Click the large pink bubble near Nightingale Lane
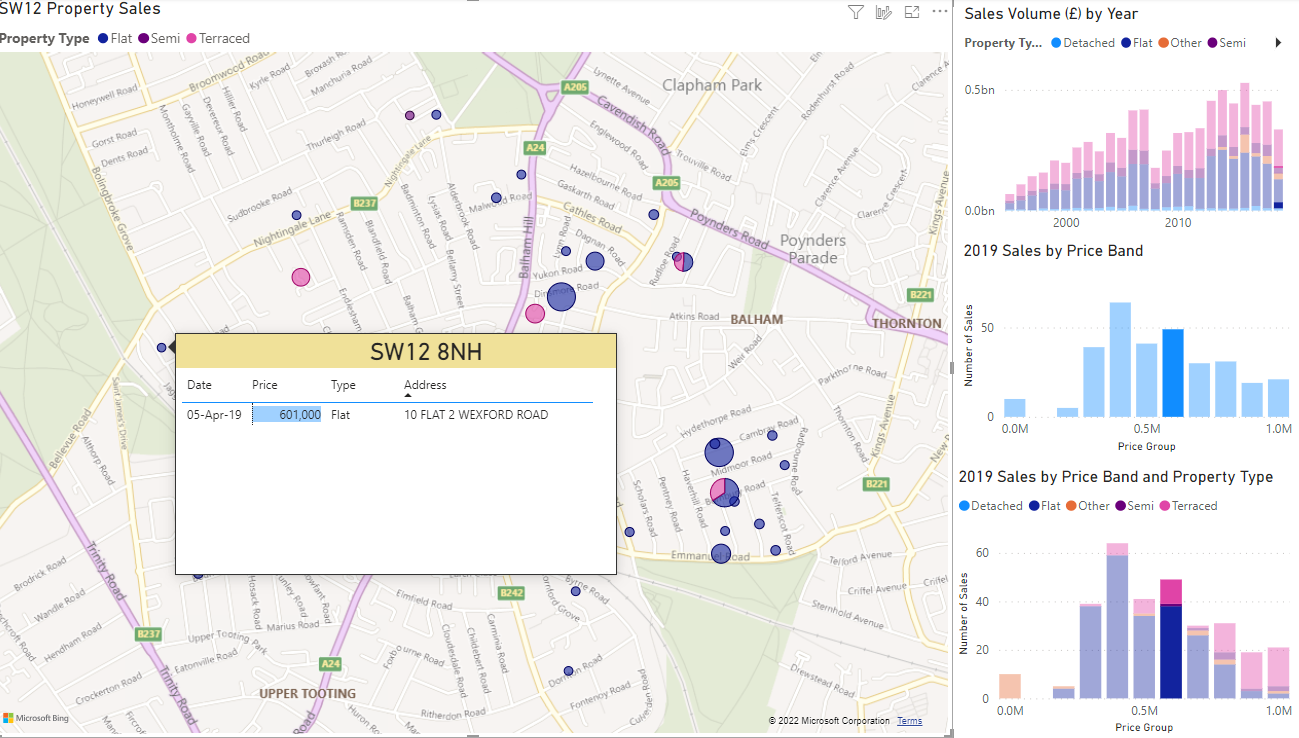Image resolution: width=1299 pixels, height=738 pixels. (x=301, y=277)
